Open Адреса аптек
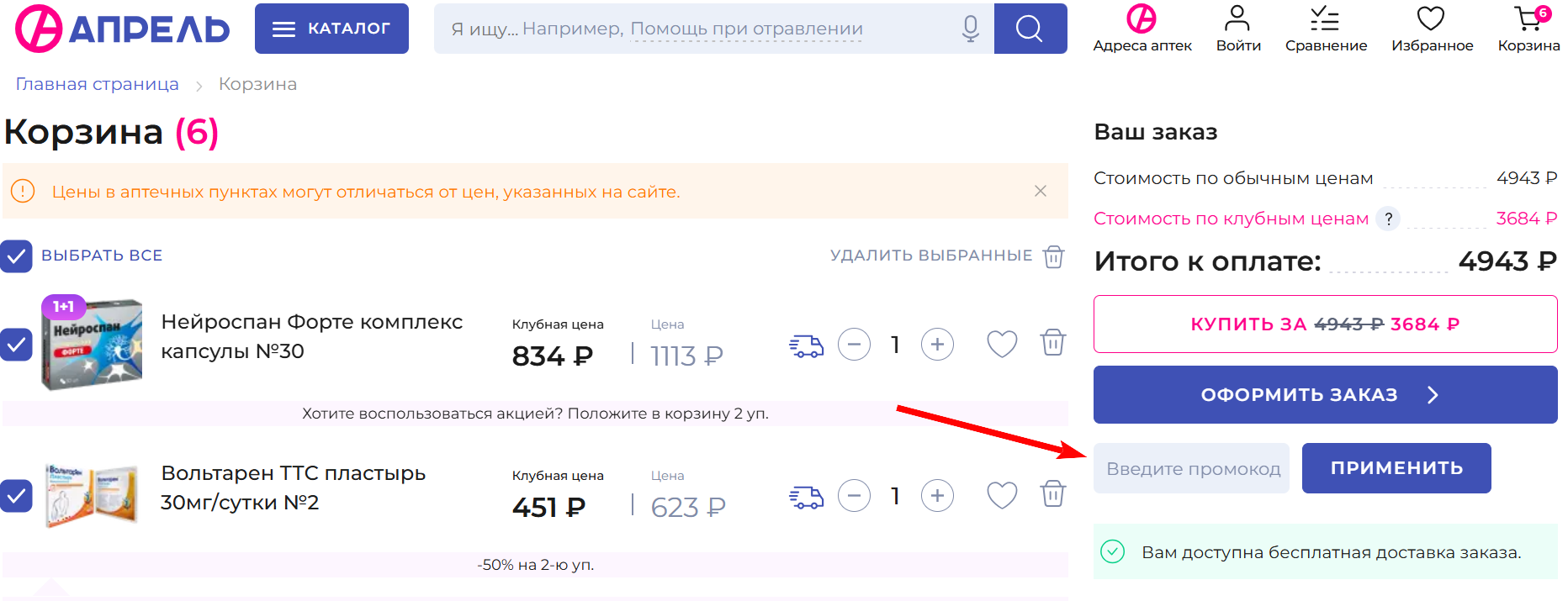The width and height of the screenshot is (1568, 601). [1142, 29]
